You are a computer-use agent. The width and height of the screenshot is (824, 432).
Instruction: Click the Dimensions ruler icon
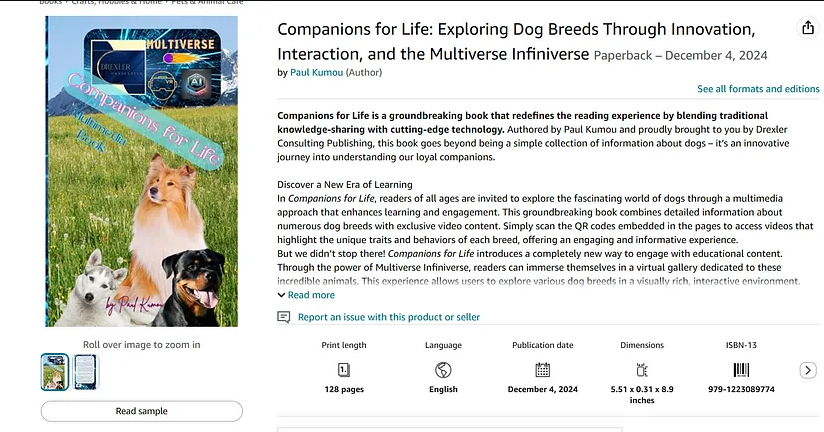coord(642,370)
